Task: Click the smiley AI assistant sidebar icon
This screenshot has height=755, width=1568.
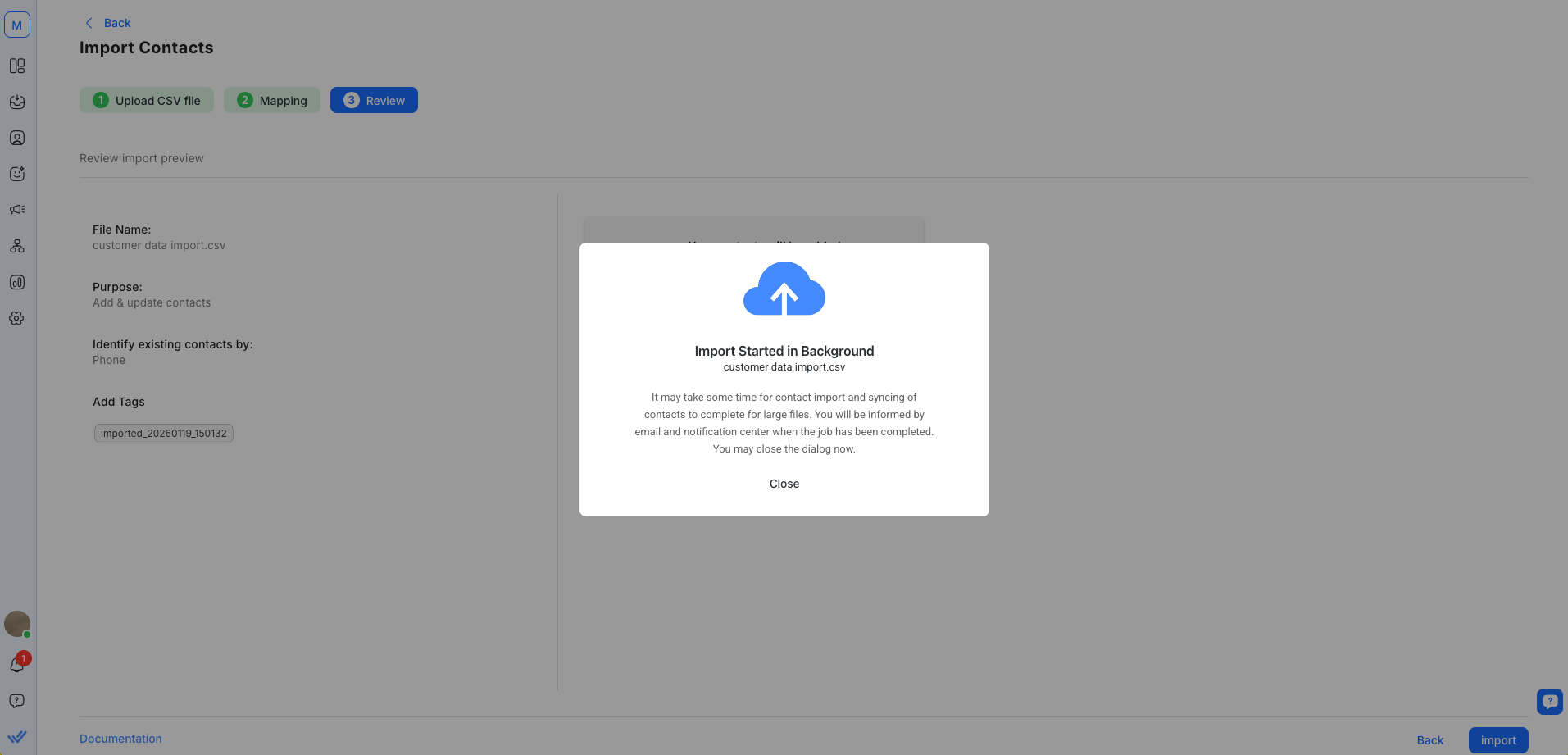Action: click(x=17, y=174)
